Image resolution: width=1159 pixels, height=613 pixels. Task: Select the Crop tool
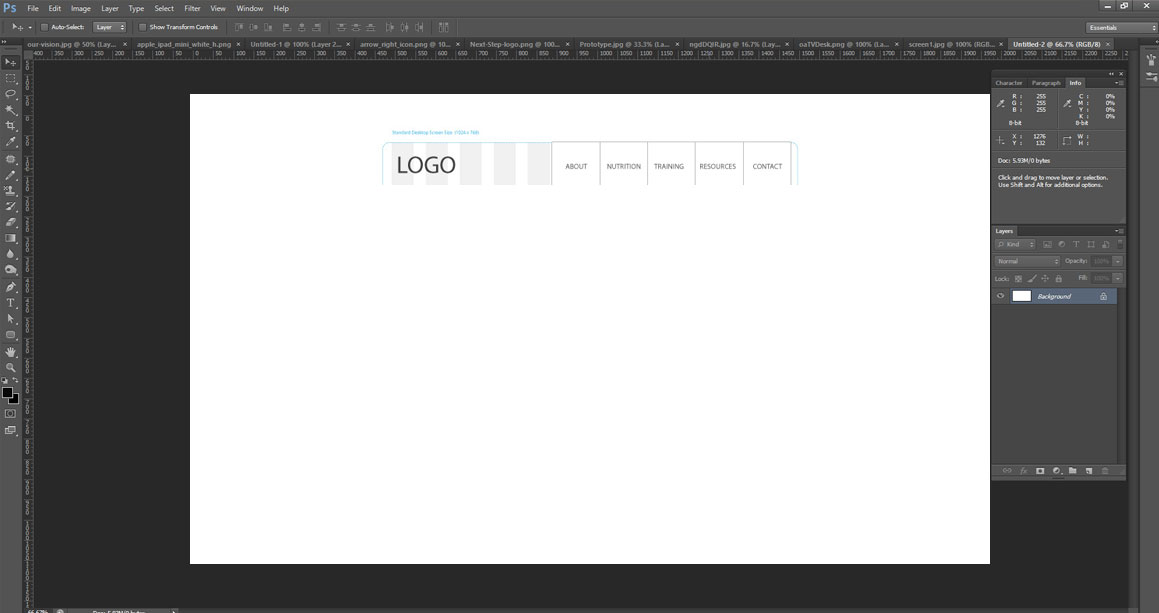[x=10, y=126]
